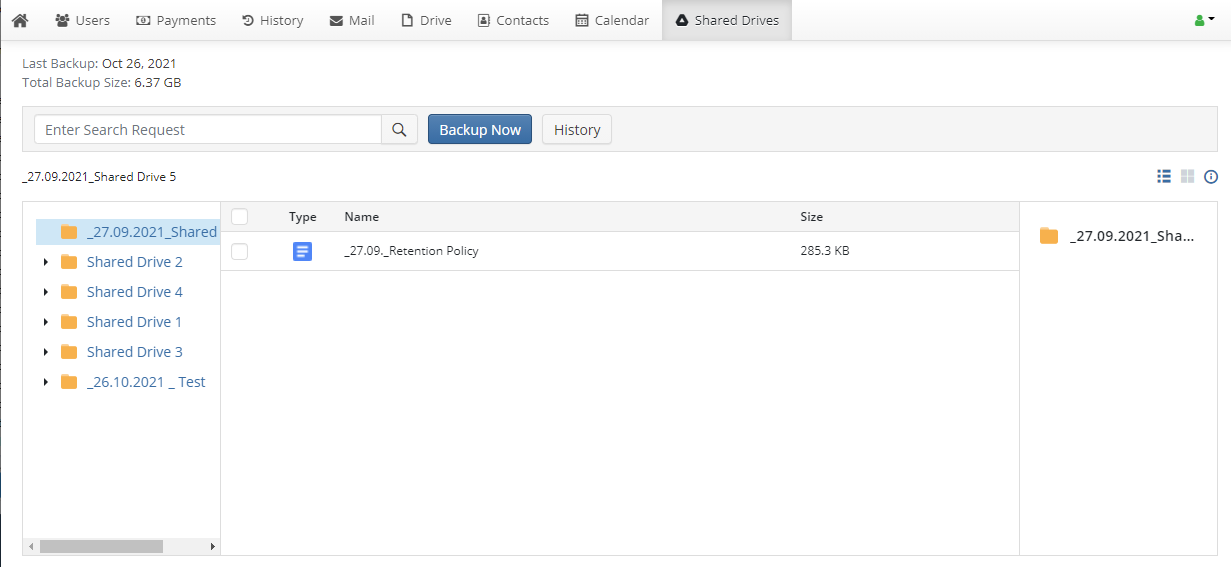Open the Calendar tab
This screenshot has width=1231, height=567.
pos(612,20)
